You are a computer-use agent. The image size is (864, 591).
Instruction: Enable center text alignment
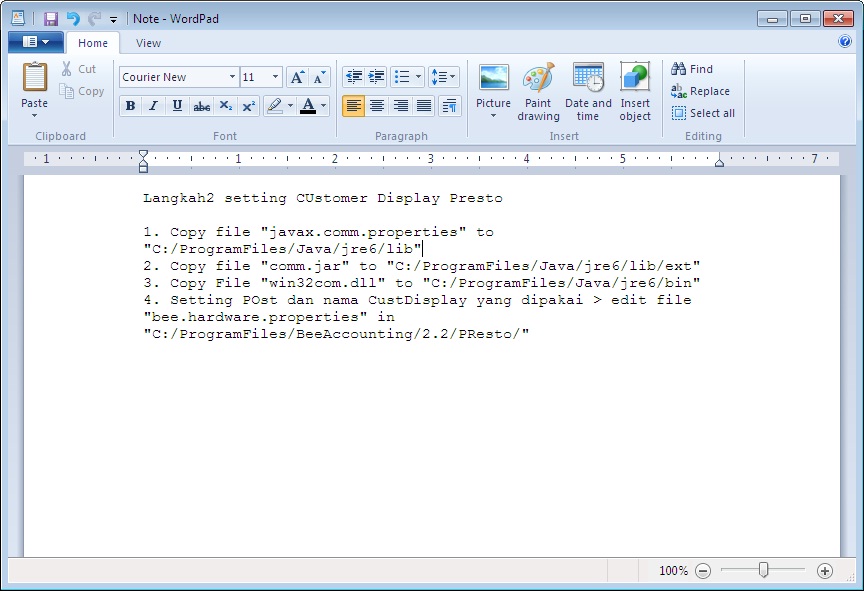coord(377,106)
